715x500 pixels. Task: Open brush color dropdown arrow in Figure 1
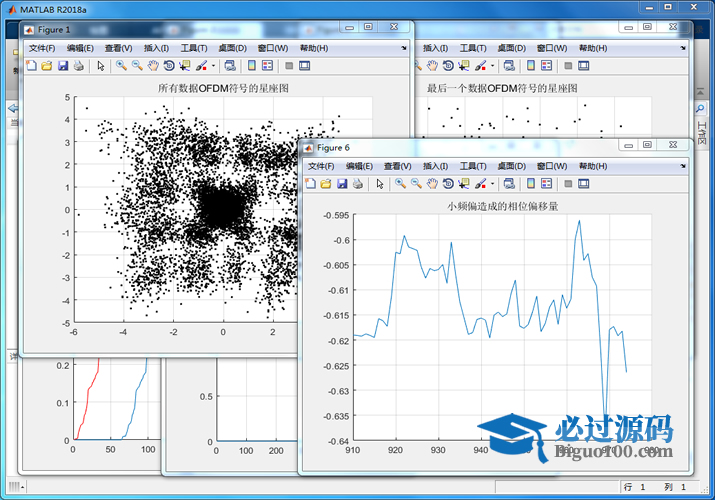coord(213,66)
